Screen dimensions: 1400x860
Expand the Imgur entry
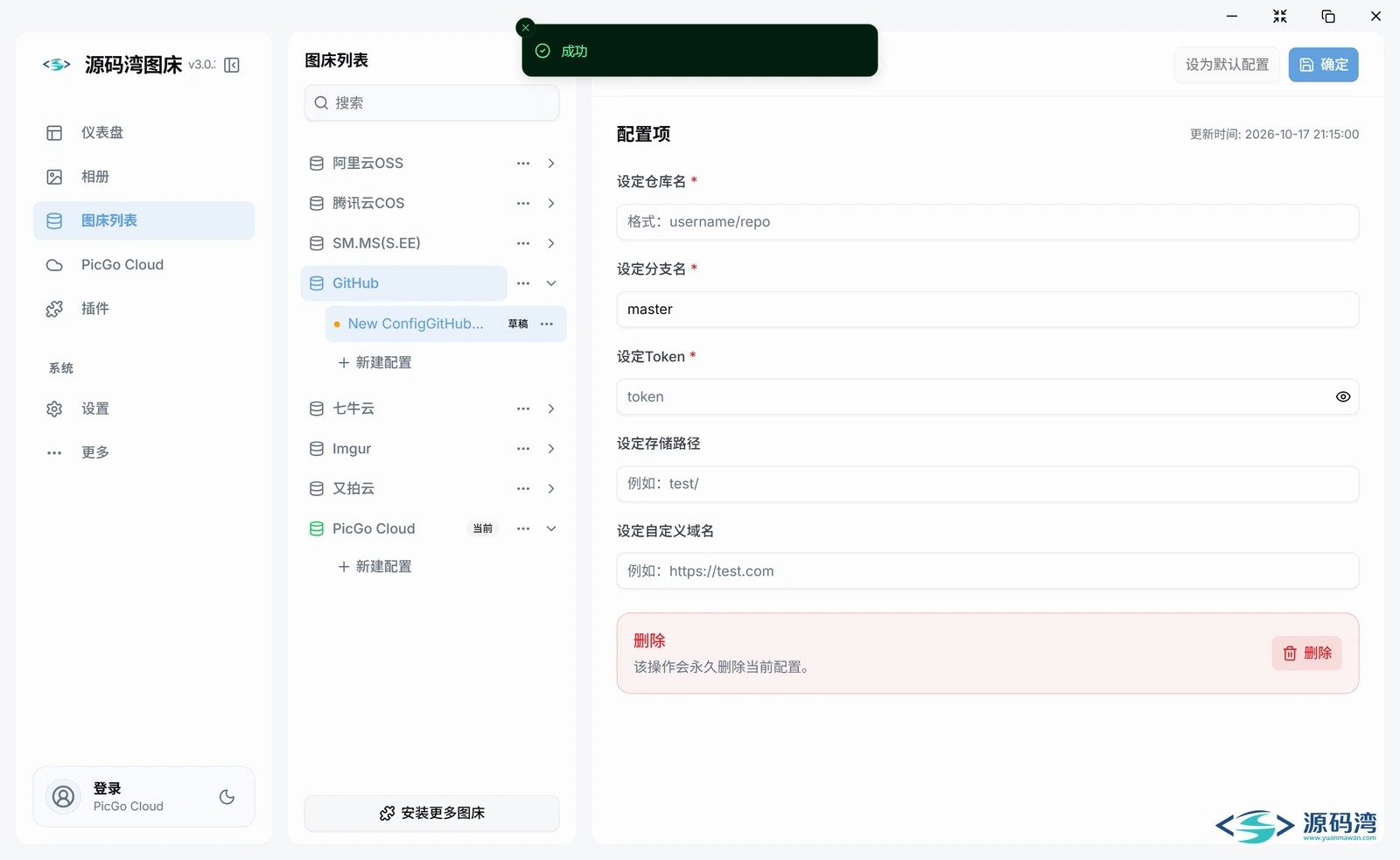551,449
